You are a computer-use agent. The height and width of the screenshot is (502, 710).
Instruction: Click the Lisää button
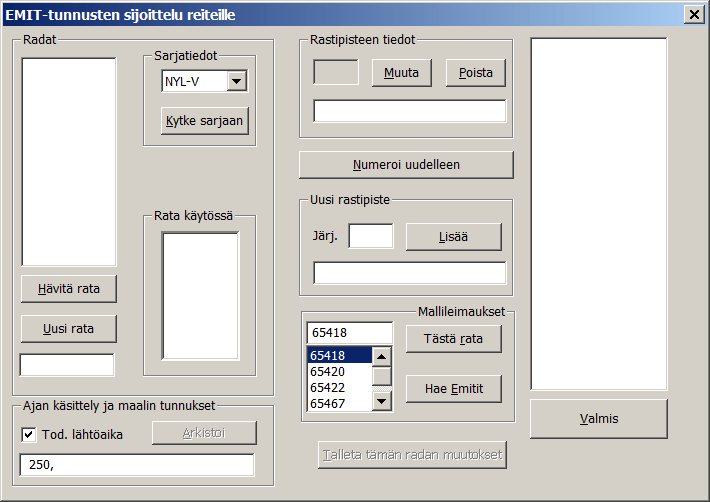click(x=453, y=237)
